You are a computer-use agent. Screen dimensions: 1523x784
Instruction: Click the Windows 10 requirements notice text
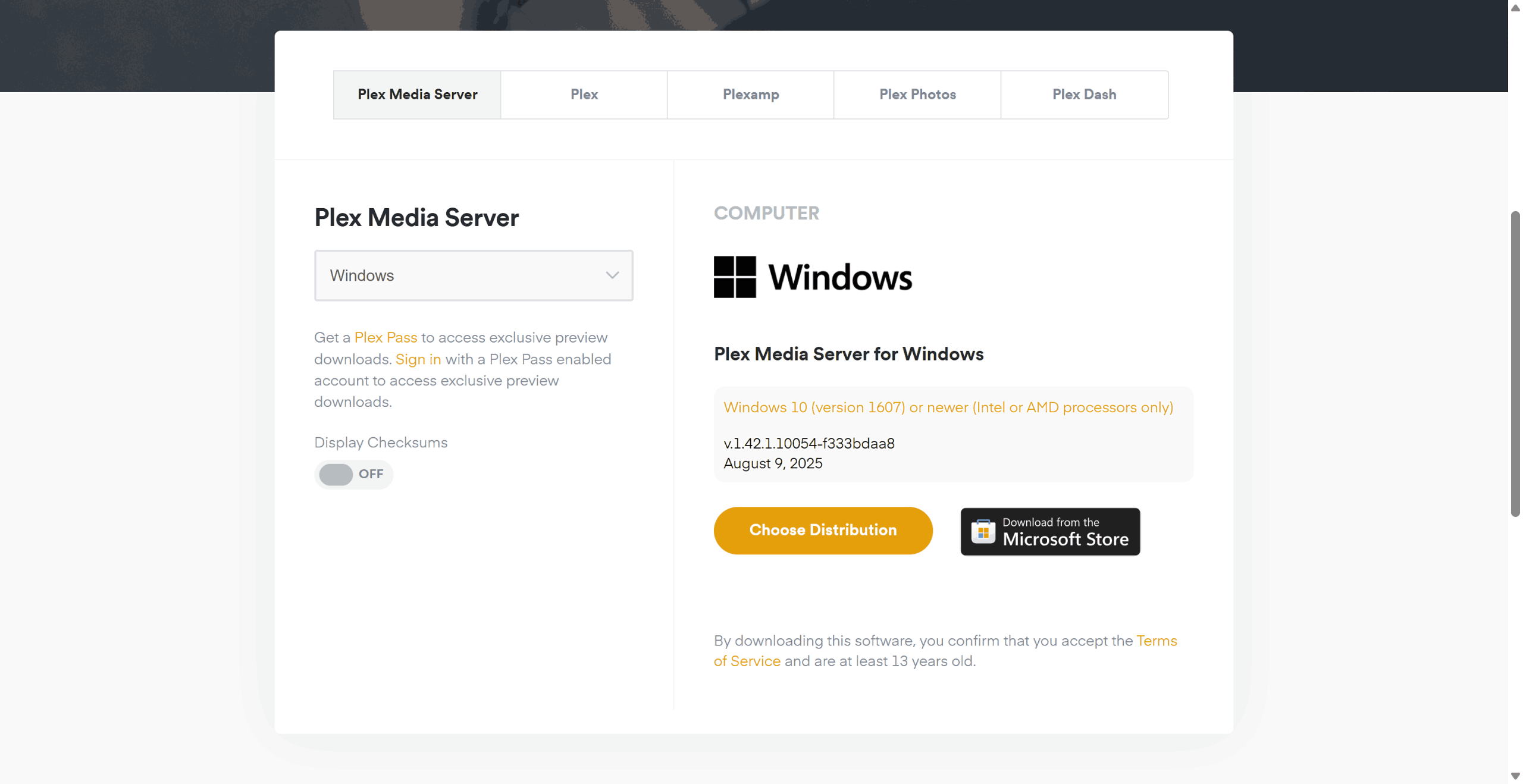point(948,407)
